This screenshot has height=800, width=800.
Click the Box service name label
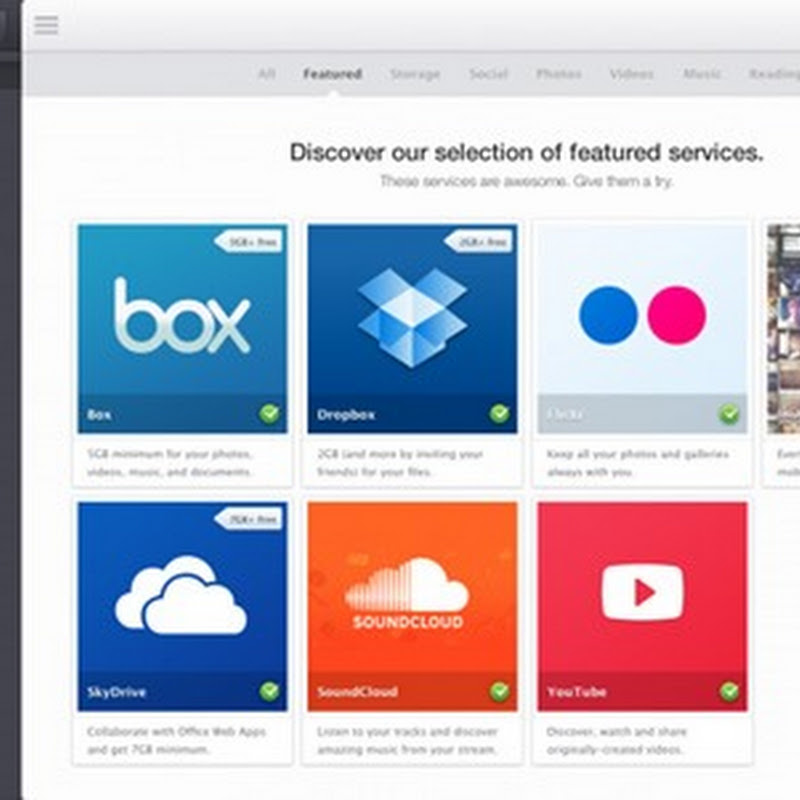(x=99, y=415)
